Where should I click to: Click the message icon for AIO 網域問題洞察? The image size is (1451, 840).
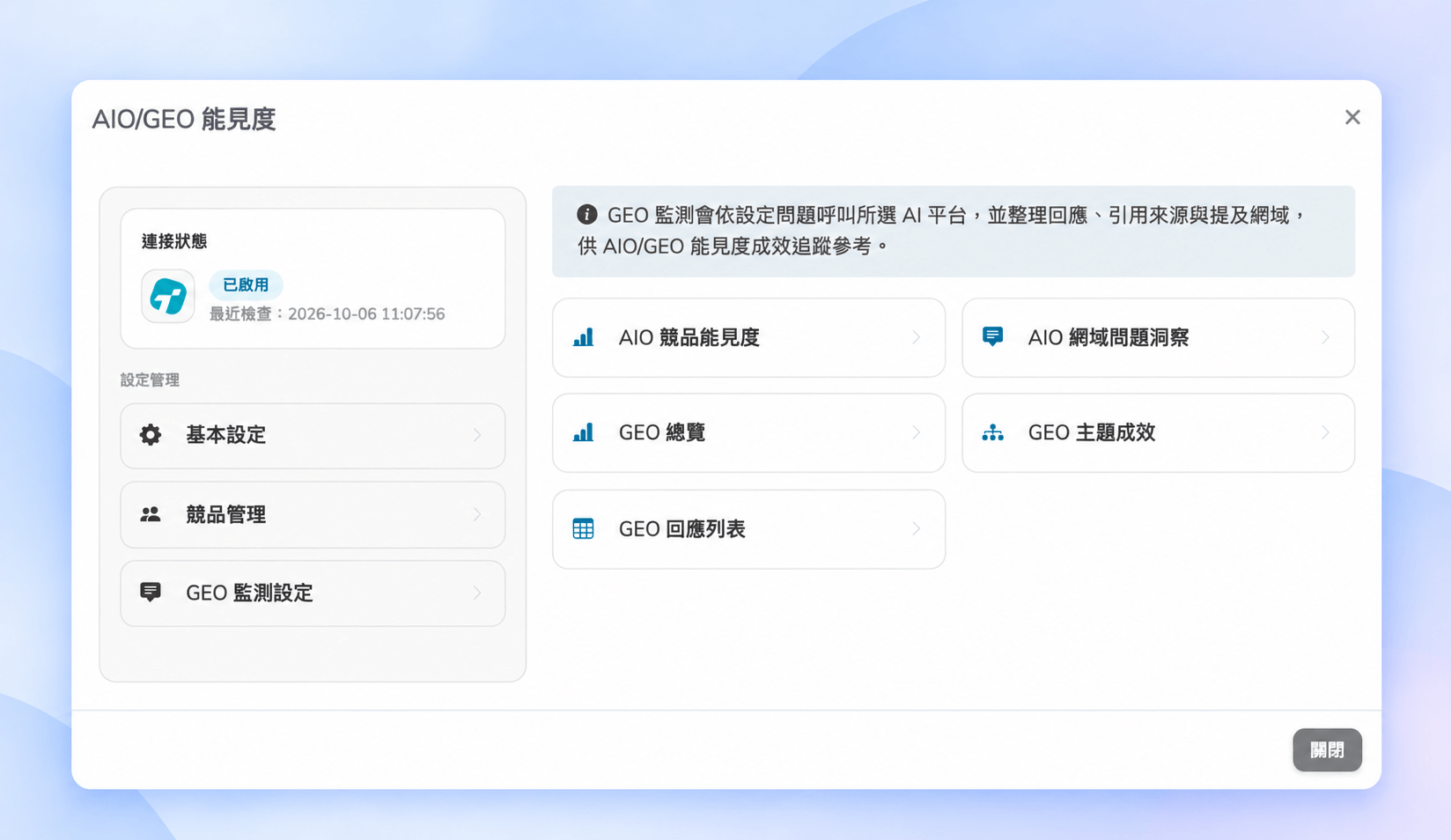pos(992,337)
